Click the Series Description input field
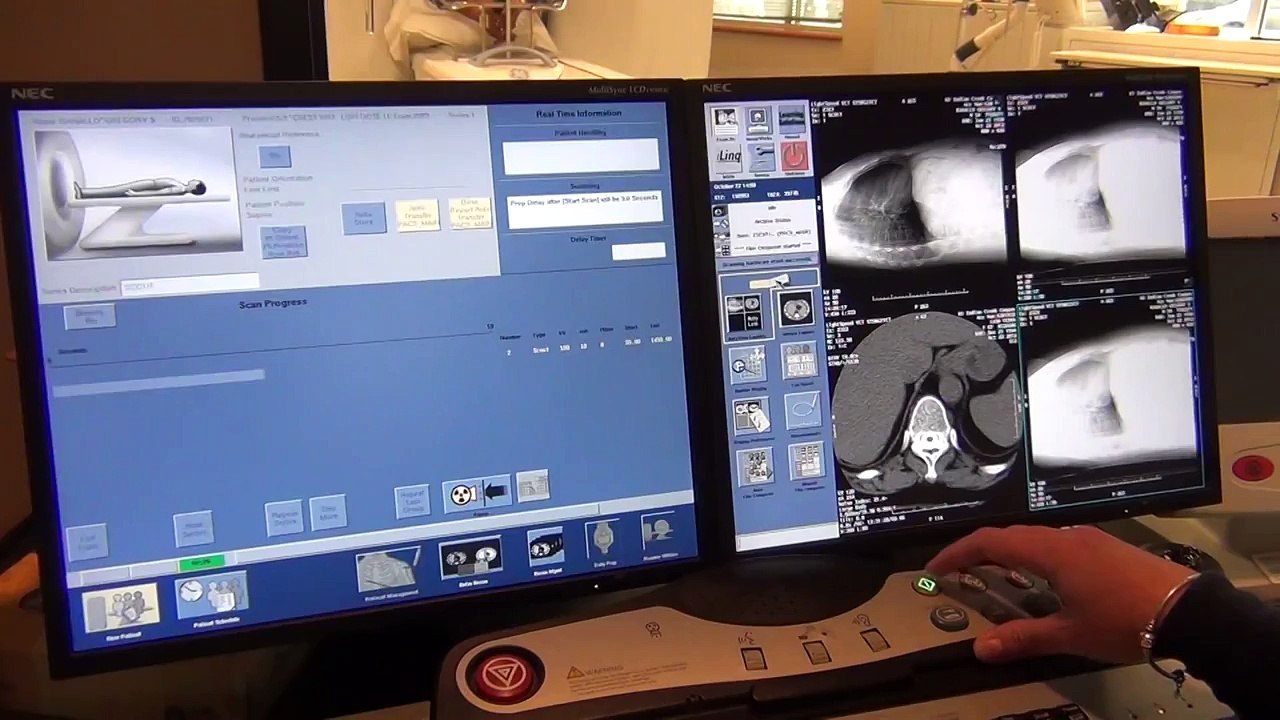Viewport: 1280px width, 720px height. pyautogui.click(x=189, y=285)
